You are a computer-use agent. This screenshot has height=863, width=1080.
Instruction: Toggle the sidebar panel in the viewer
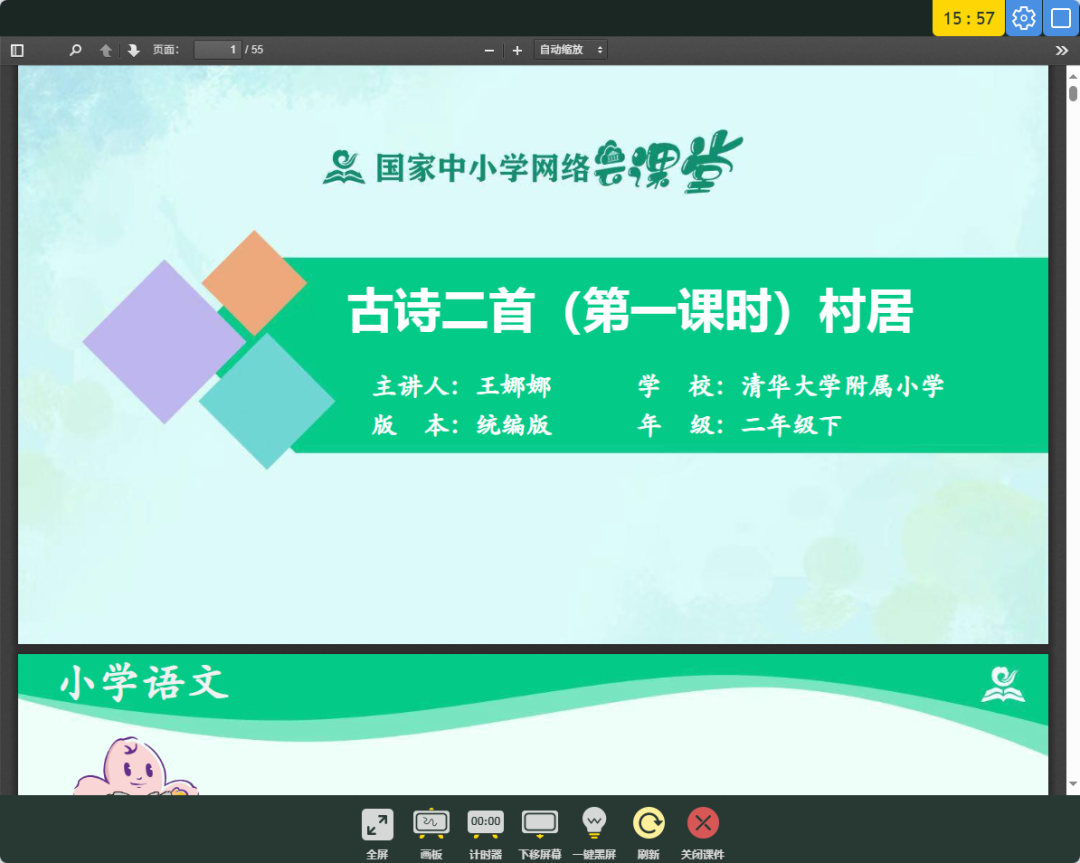point(16,49)
